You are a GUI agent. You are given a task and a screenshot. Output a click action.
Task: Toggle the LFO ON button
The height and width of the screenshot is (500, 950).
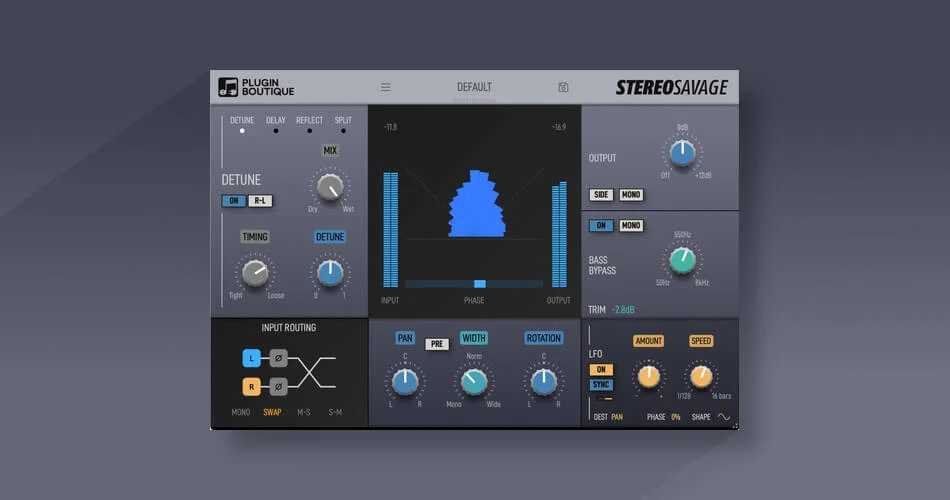click(x=601, y=370)
